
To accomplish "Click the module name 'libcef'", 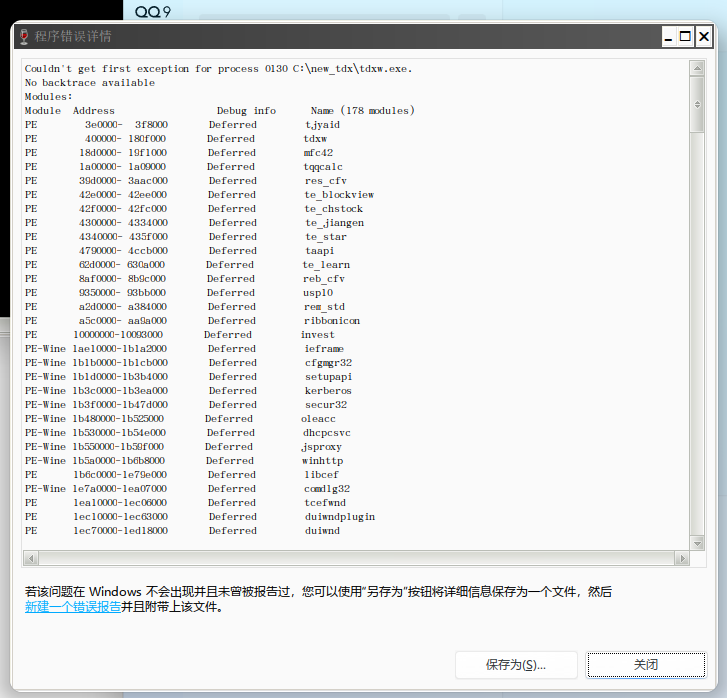I will tap(321, 474).
